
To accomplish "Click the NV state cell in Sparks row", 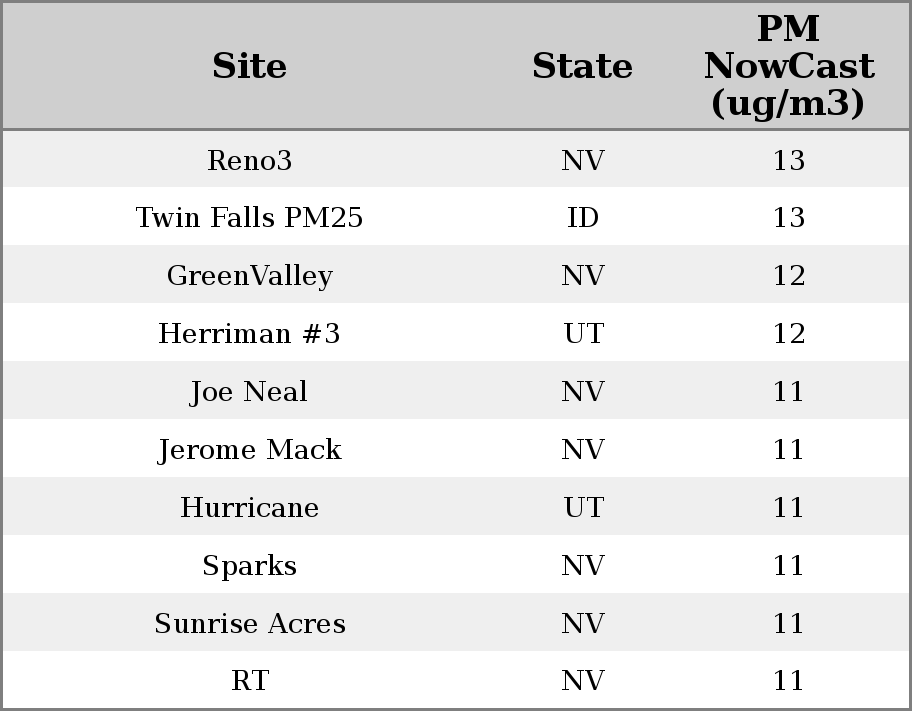I will pyautogui.click(x=582, y=566).
